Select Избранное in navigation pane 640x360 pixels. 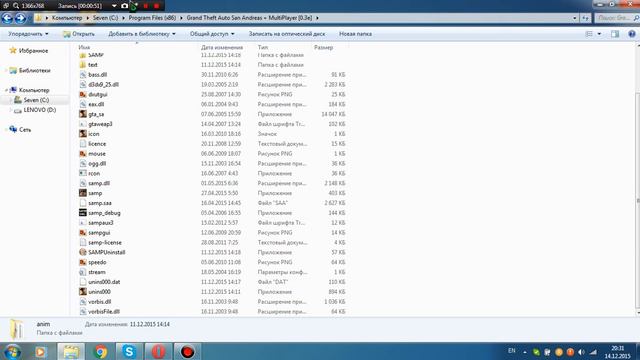pos(33,51)
